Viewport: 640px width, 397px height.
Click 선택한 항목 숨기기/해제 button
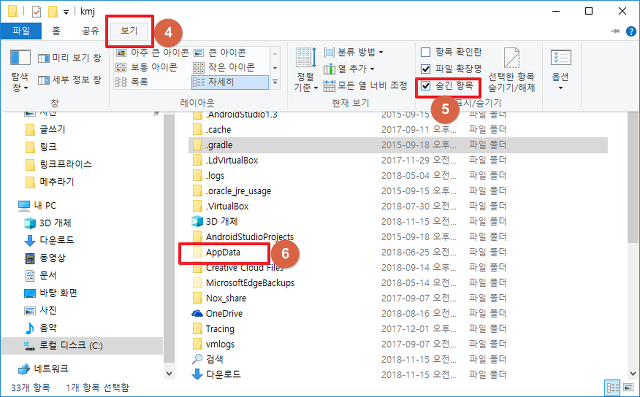tap(512, 69)
